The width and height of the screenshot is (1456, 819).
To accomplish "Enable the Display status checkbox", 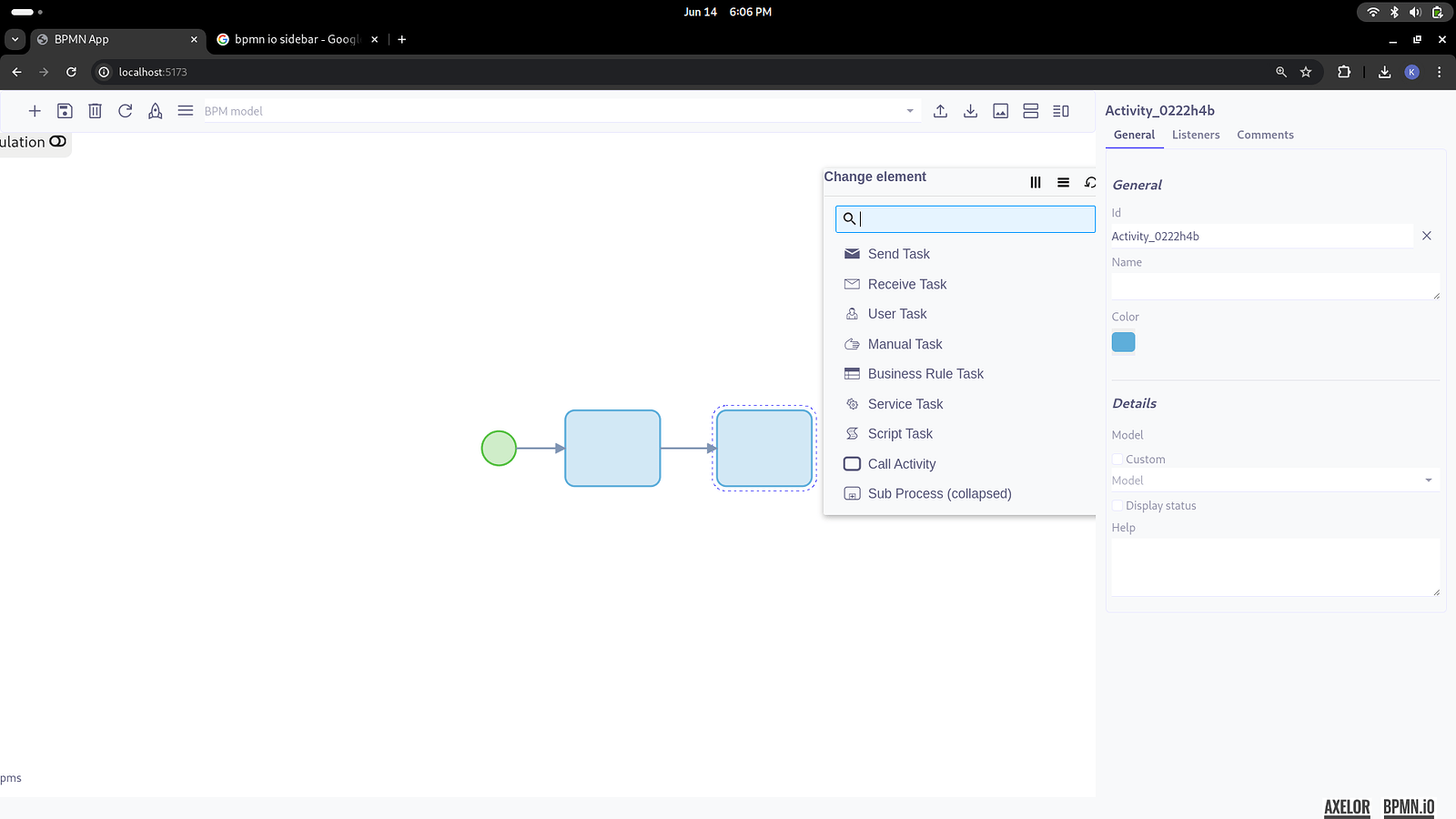I will click(x=1117, y=506).
